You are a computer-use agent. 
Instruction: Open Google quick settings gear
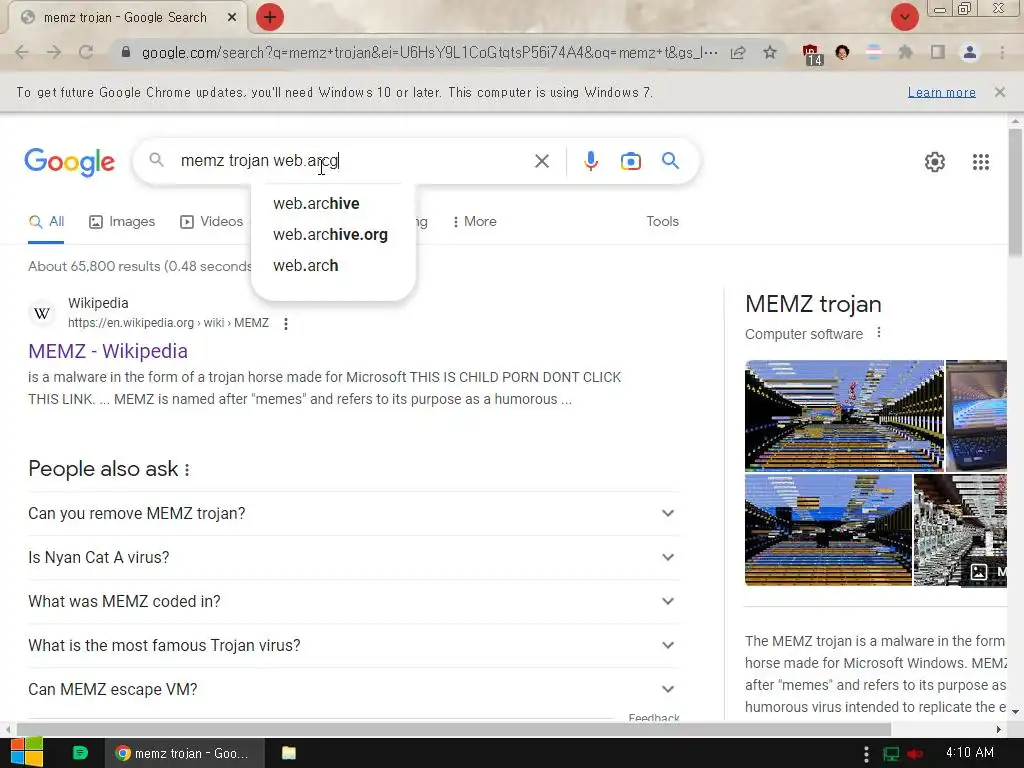tap(935, 161)
